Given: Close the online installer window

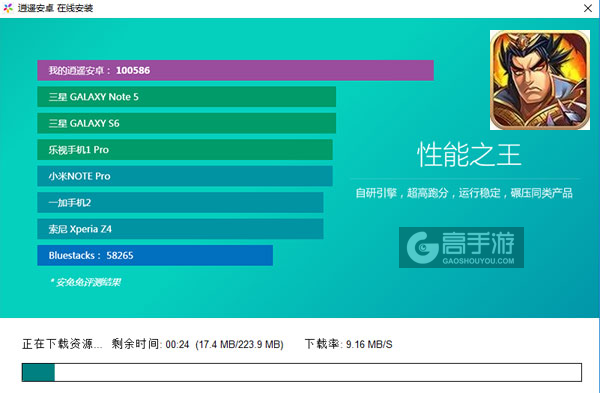Looking at the screenshot, I should tap(588, 8).
